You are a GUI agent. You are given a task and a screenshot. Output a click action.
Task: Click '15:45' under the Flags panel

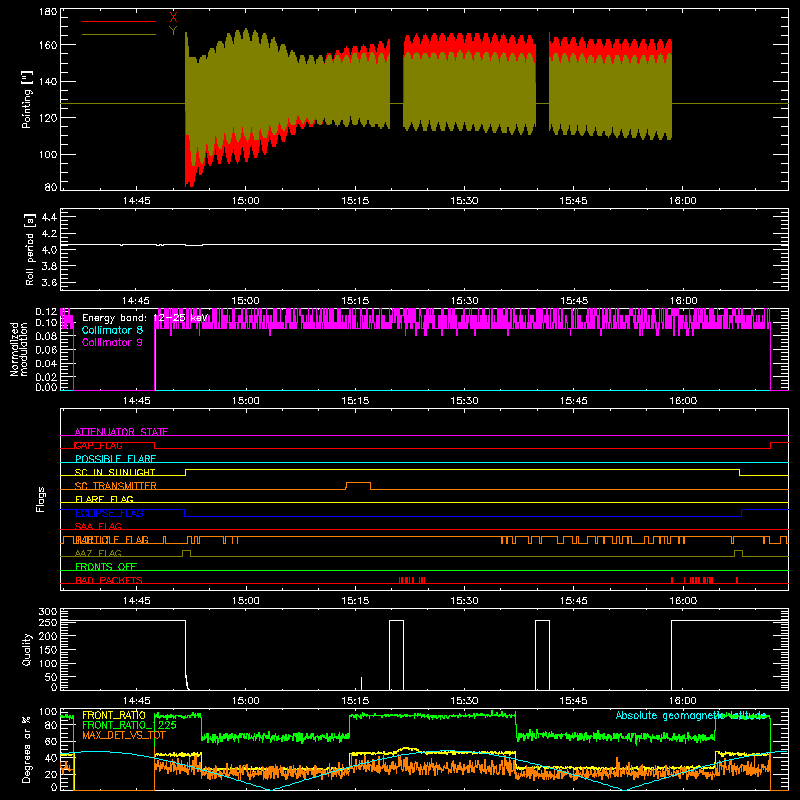(573, 601)
